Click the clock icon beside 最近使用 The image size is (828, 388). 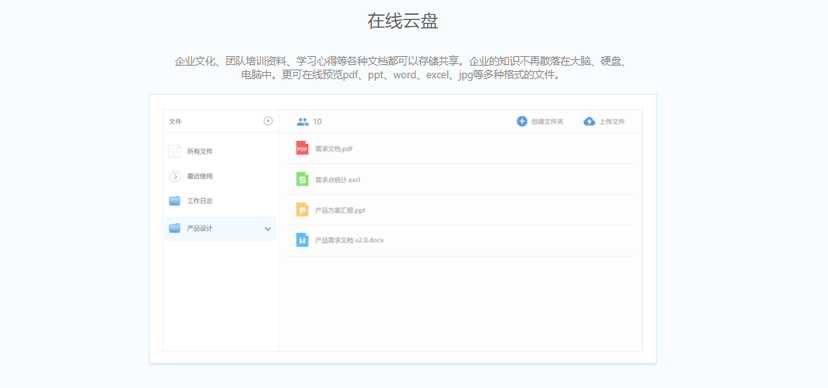175,176
